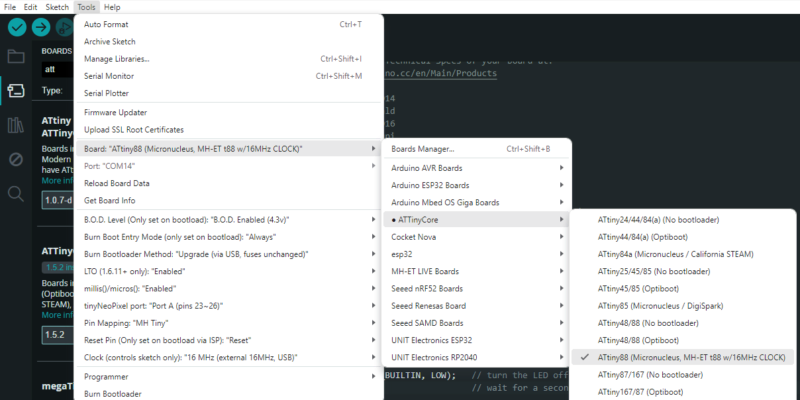
Task: Select ATtiny45/85 (Optiboot) board option
Action: tap(638, 288)
